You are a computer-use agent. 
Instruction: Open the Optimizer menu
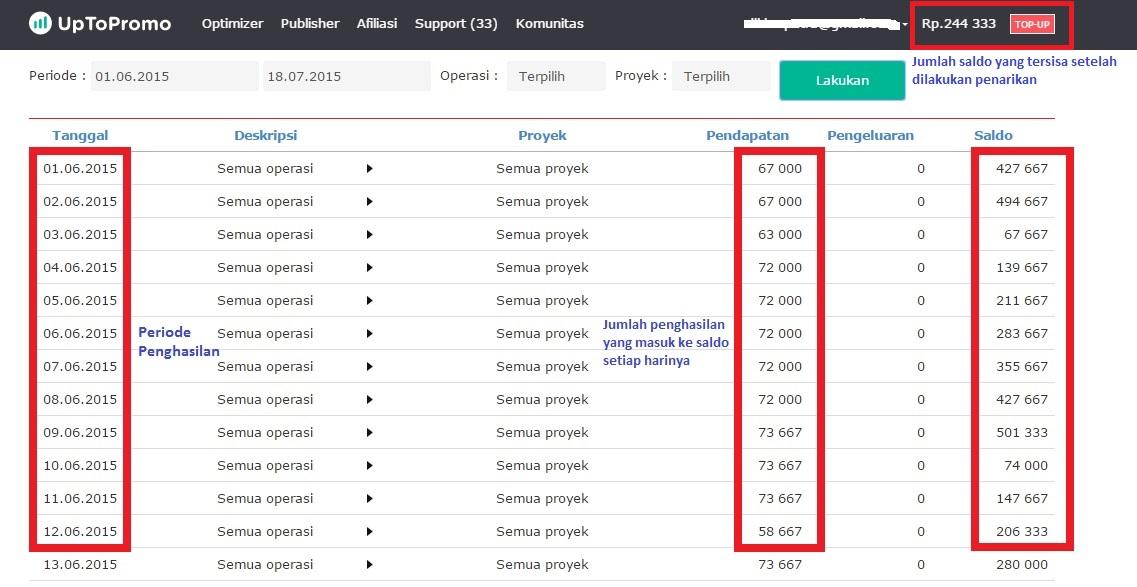coord(232,23)
